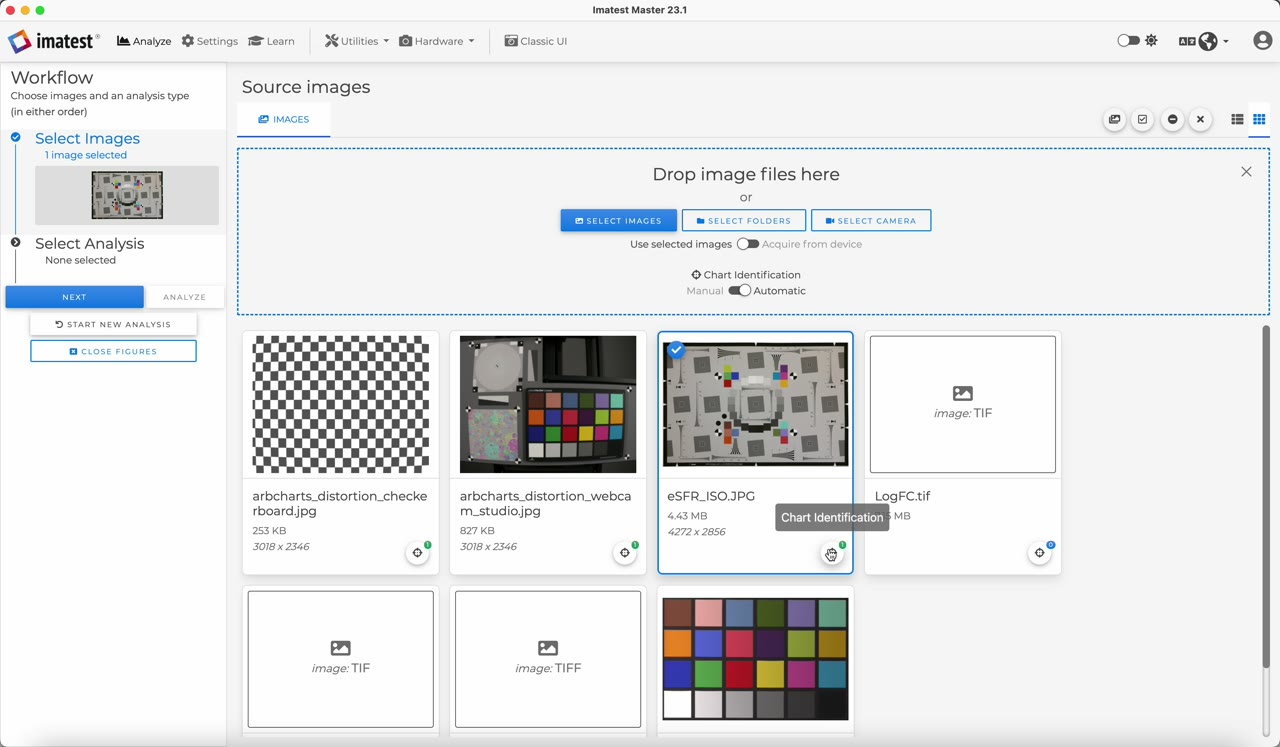Select the checkerboard distortion image thumbnail

pos(340,404)
